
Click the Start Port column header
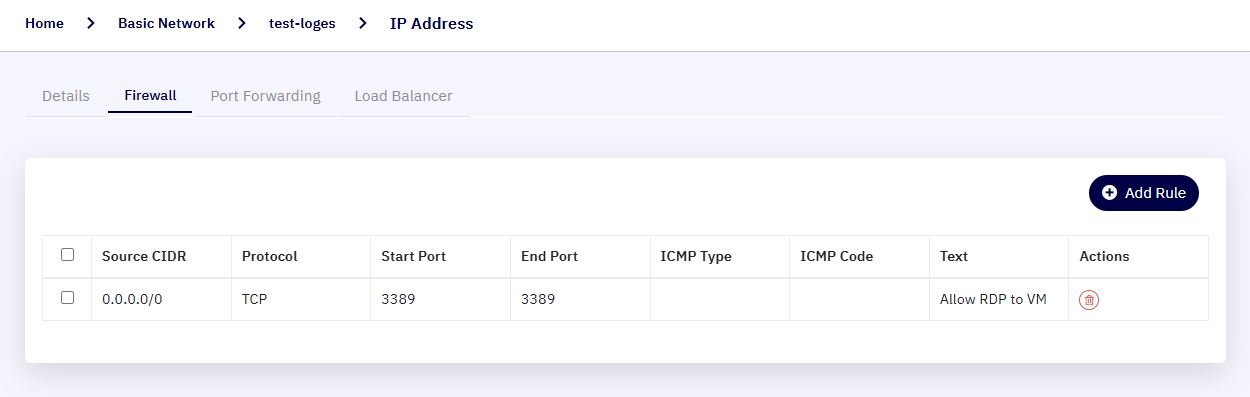pyautogui.click(x=414, y=256)
